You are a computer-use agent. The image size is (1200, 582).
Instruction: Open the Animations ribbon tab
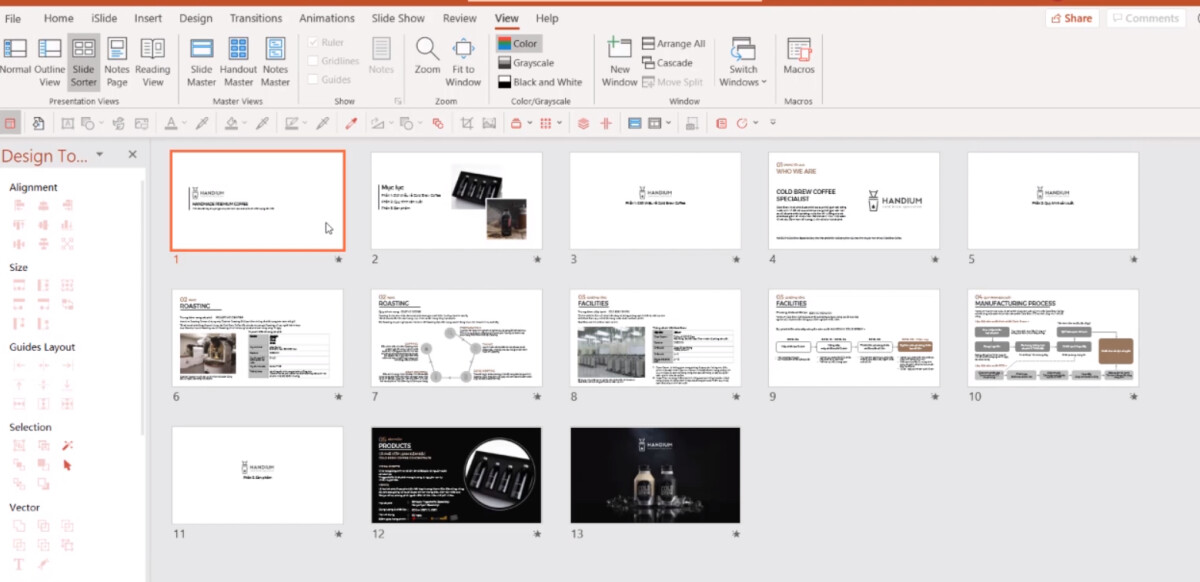(327, 17)
